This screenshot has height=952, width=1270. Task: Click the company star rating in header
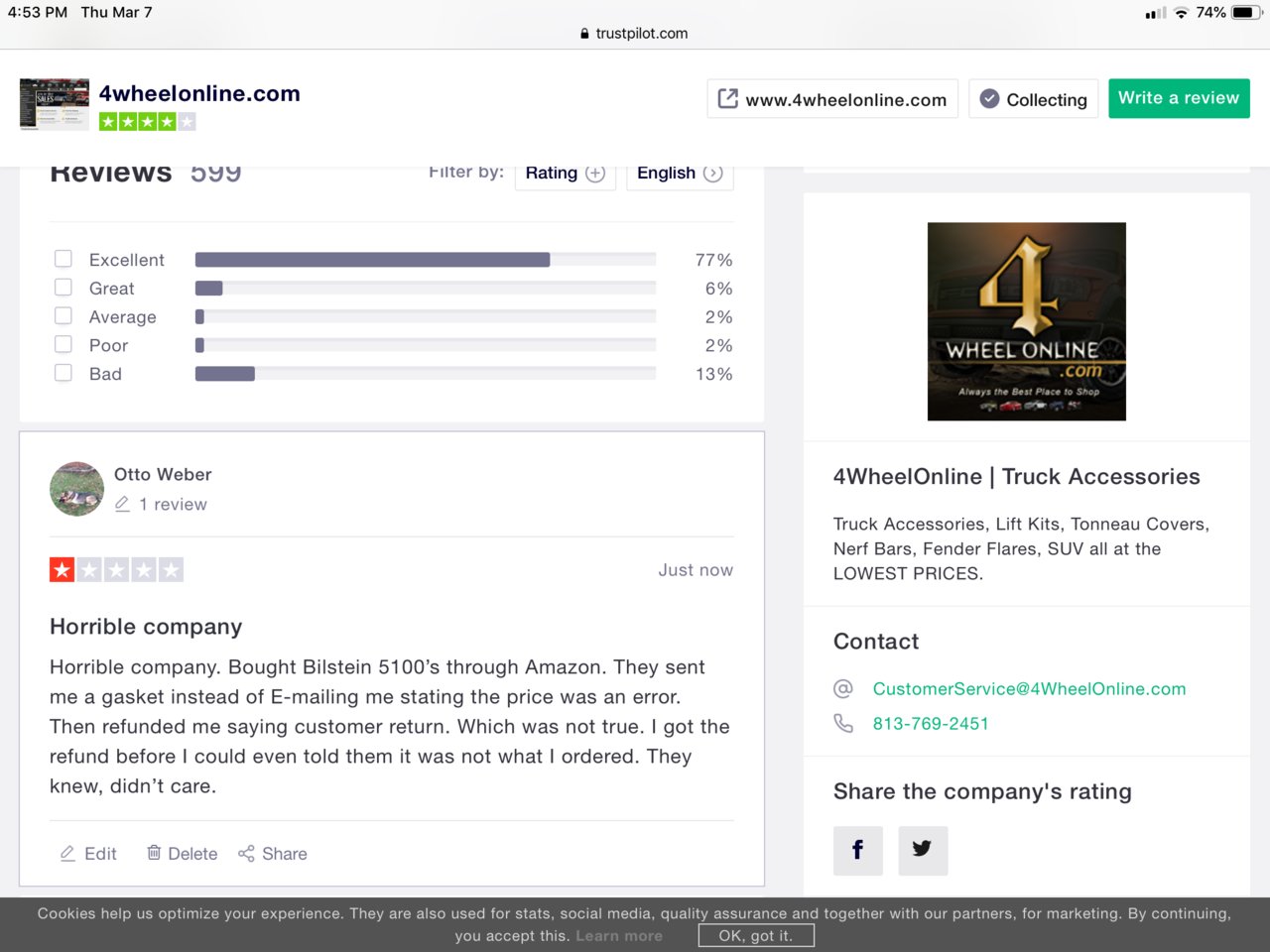pos(147,122)
